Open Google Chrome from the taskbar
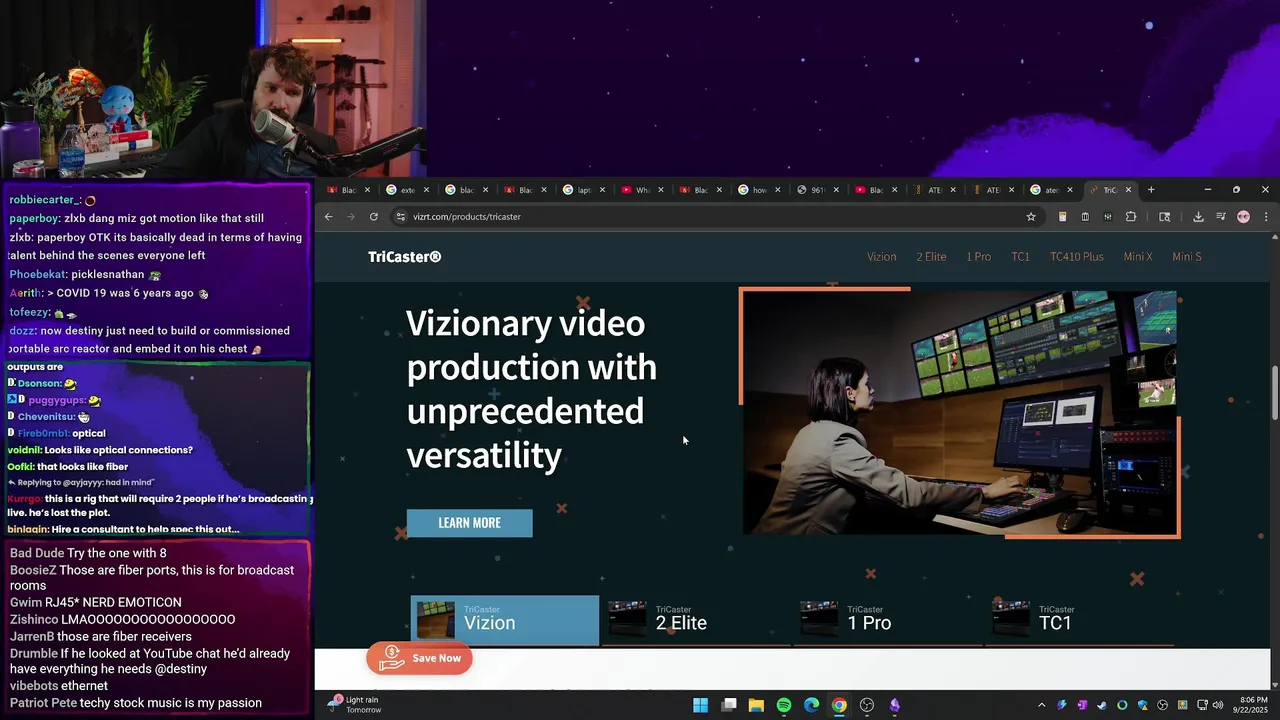 (x=839, y=705)
